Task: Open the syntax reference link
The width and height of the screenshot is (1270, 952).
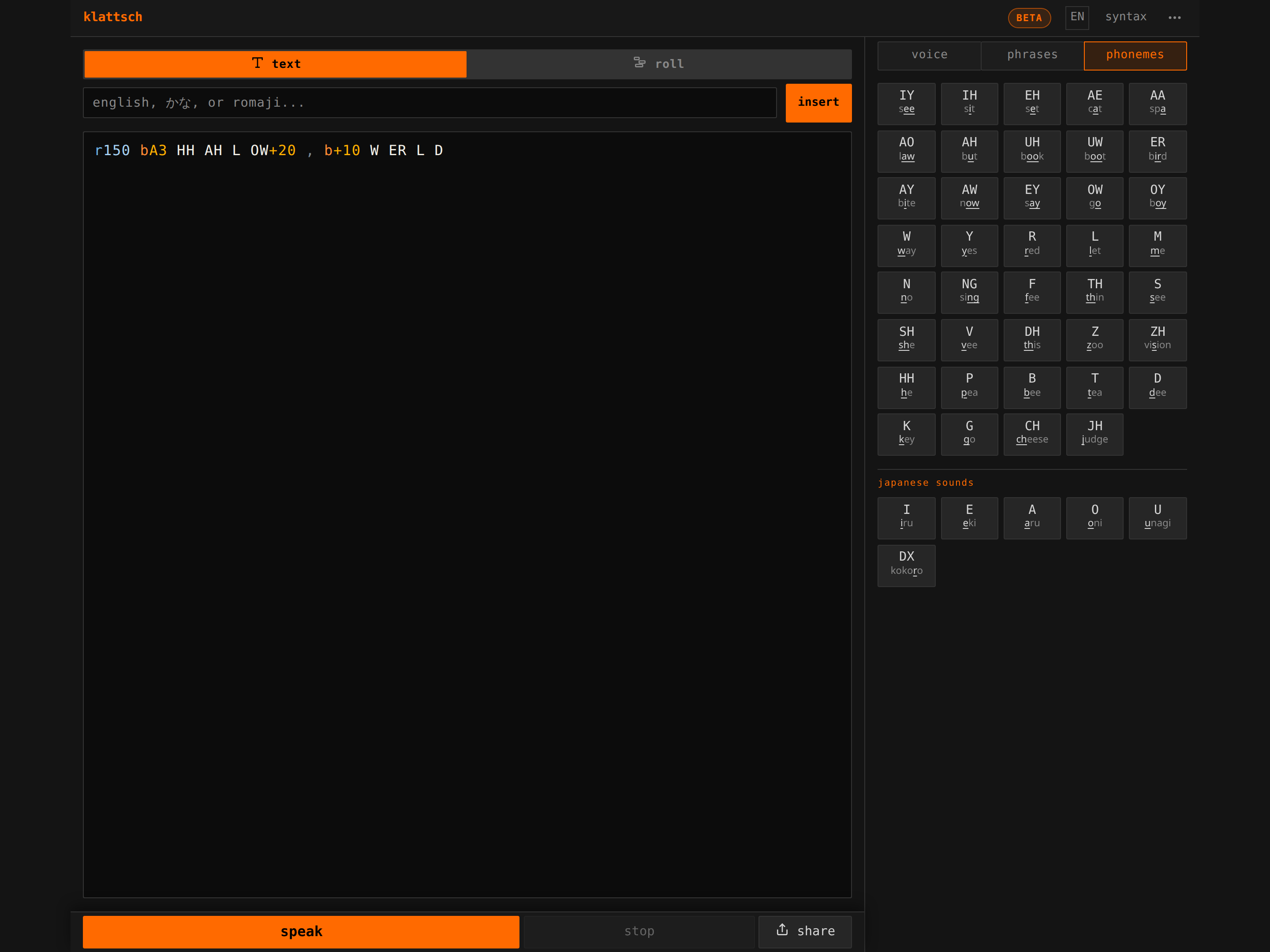Action: [x=1125, y=17]
